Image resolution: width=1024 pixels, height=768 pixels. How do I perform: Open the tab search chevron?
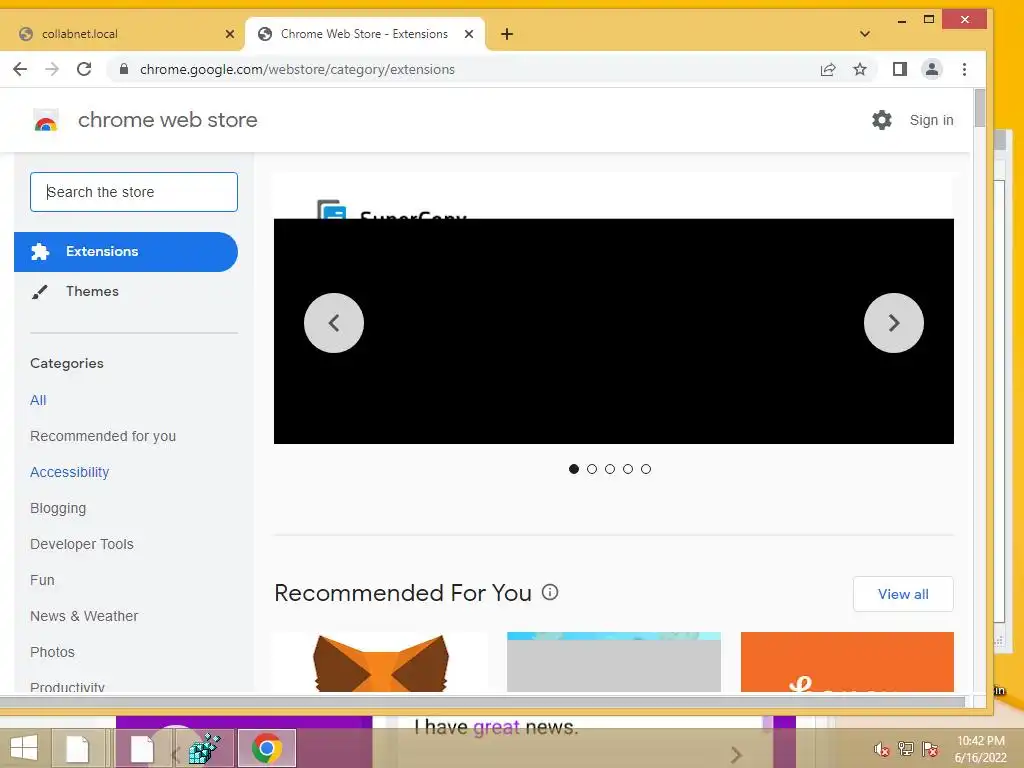tap(865, 34)
